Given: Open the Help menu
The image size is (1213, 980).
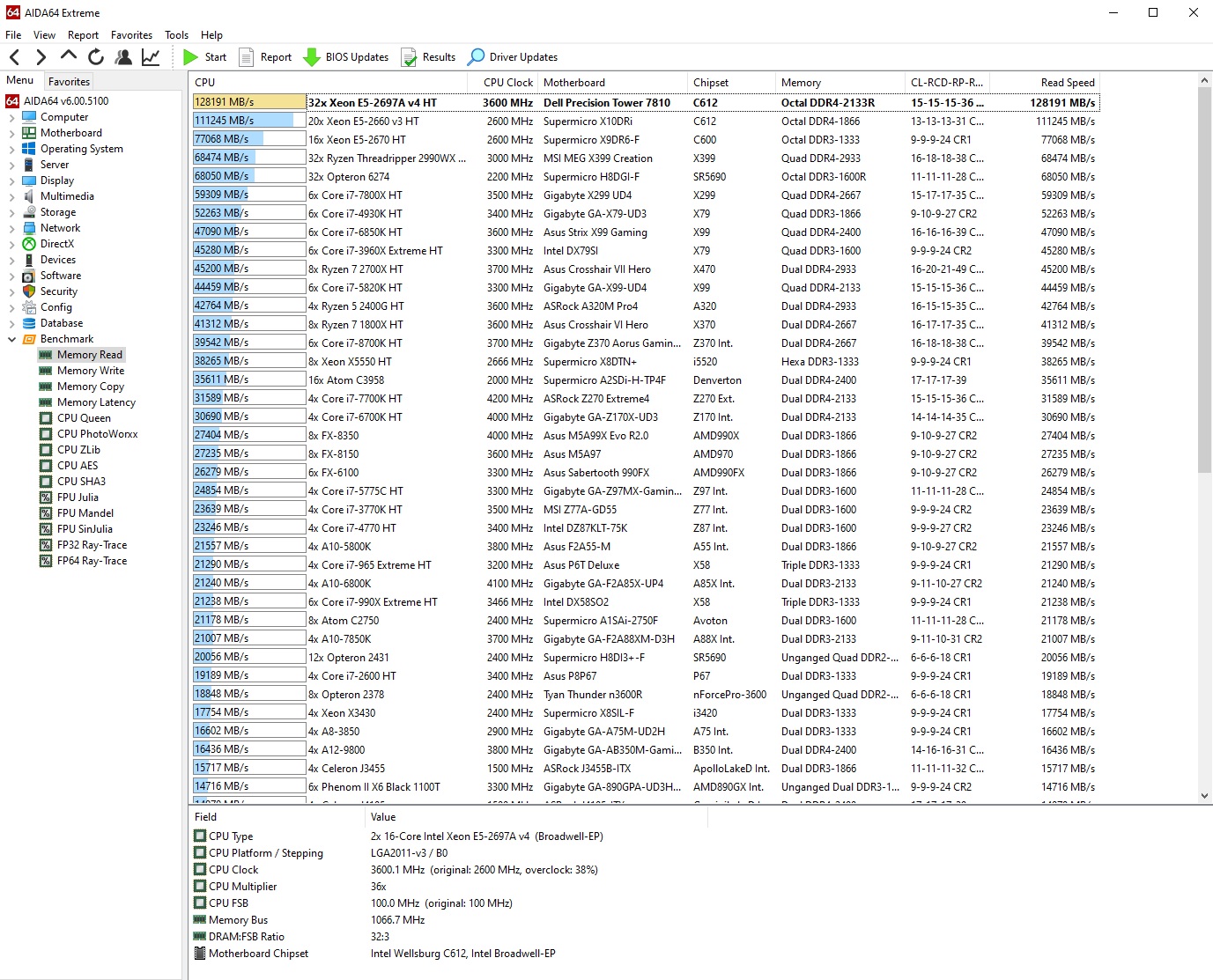Looking at the screenshot, I should pyautogui.click(x=211, y=35).
